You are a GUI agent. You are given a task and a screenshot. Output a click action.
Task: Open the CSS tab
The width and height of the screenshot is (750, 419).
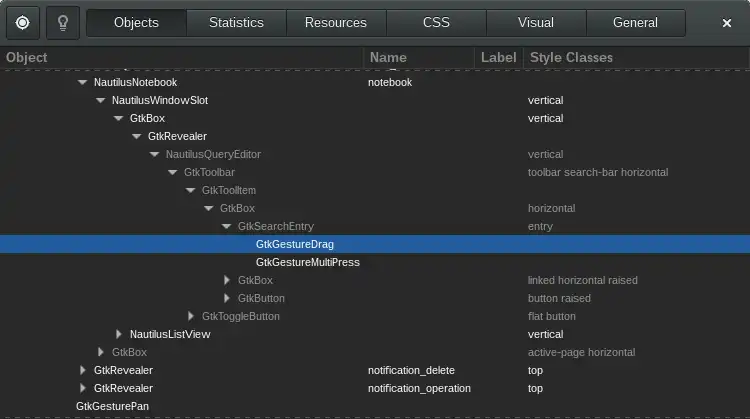pyautogui.click(x=436, y=23)
